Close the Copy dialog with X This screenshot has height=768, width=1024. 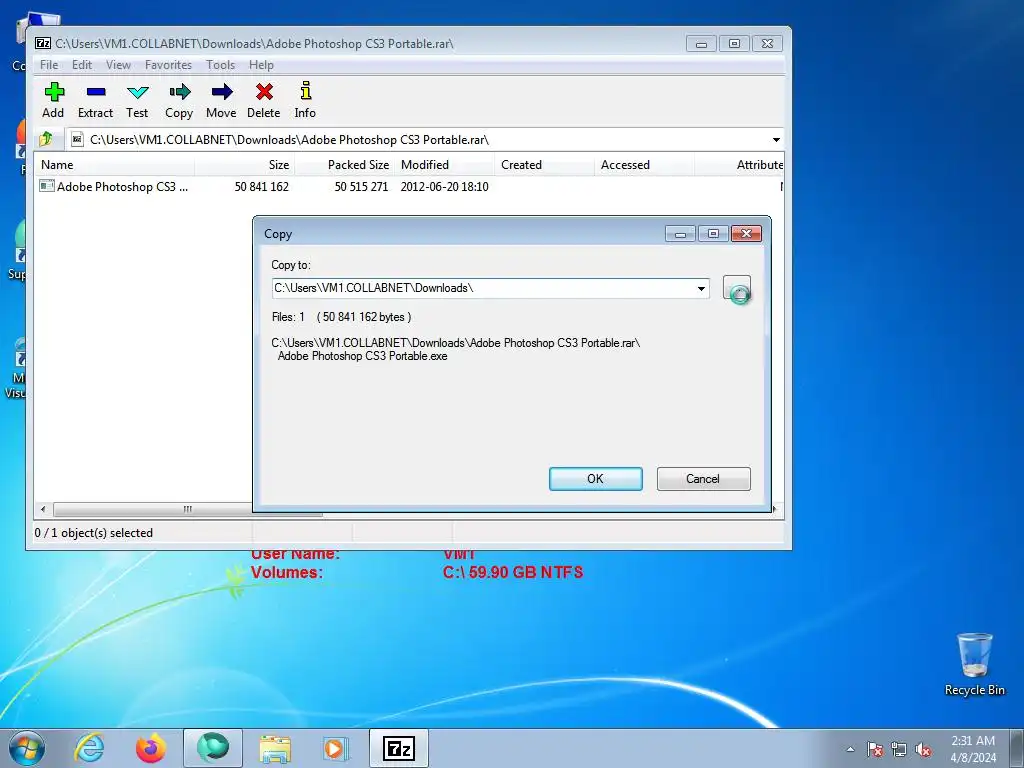tap(746, 234)
